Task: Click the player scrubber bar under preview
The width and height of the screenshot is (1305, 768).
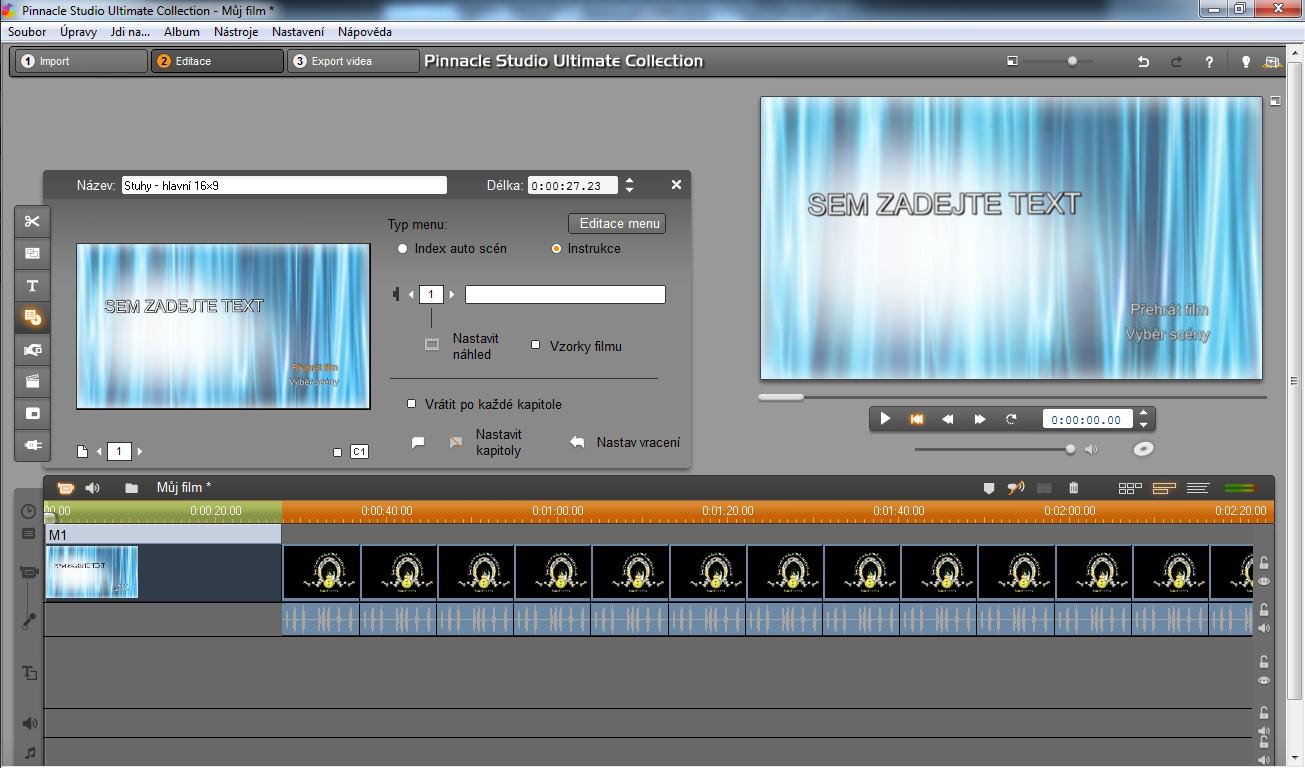Action: (x=1012, y=397)
